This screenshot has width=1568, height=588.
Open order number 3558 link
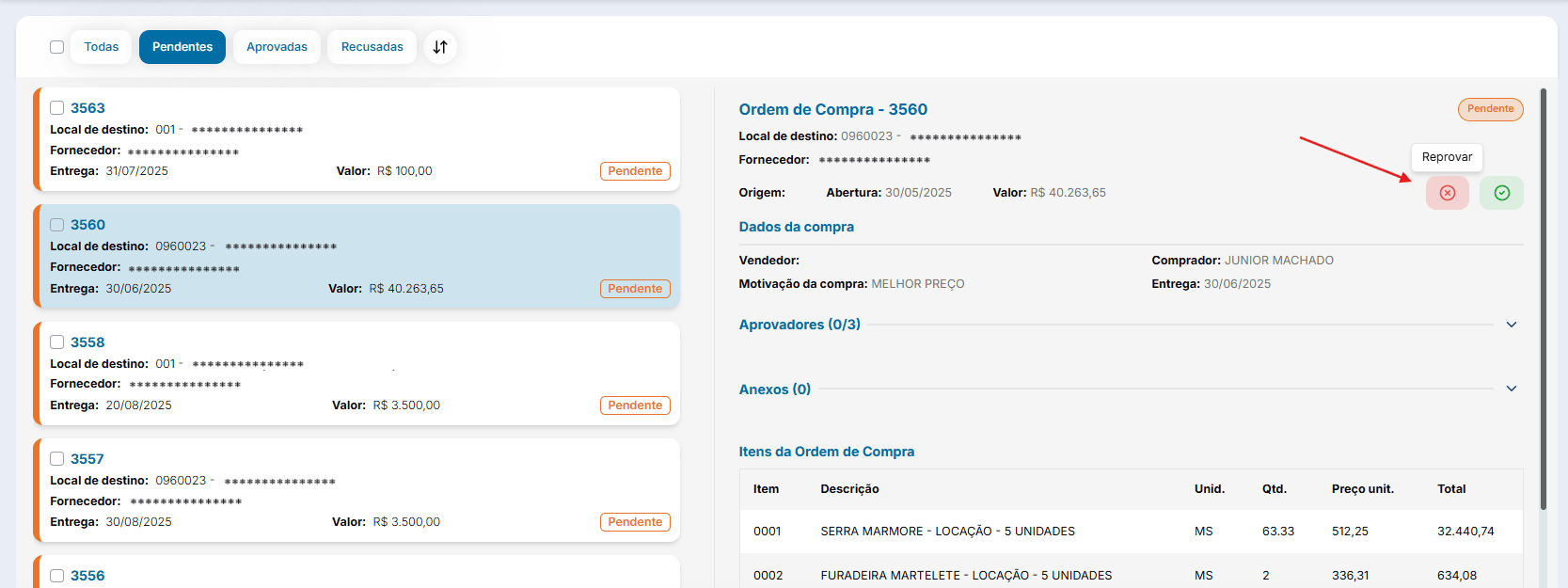pos(87,342)
